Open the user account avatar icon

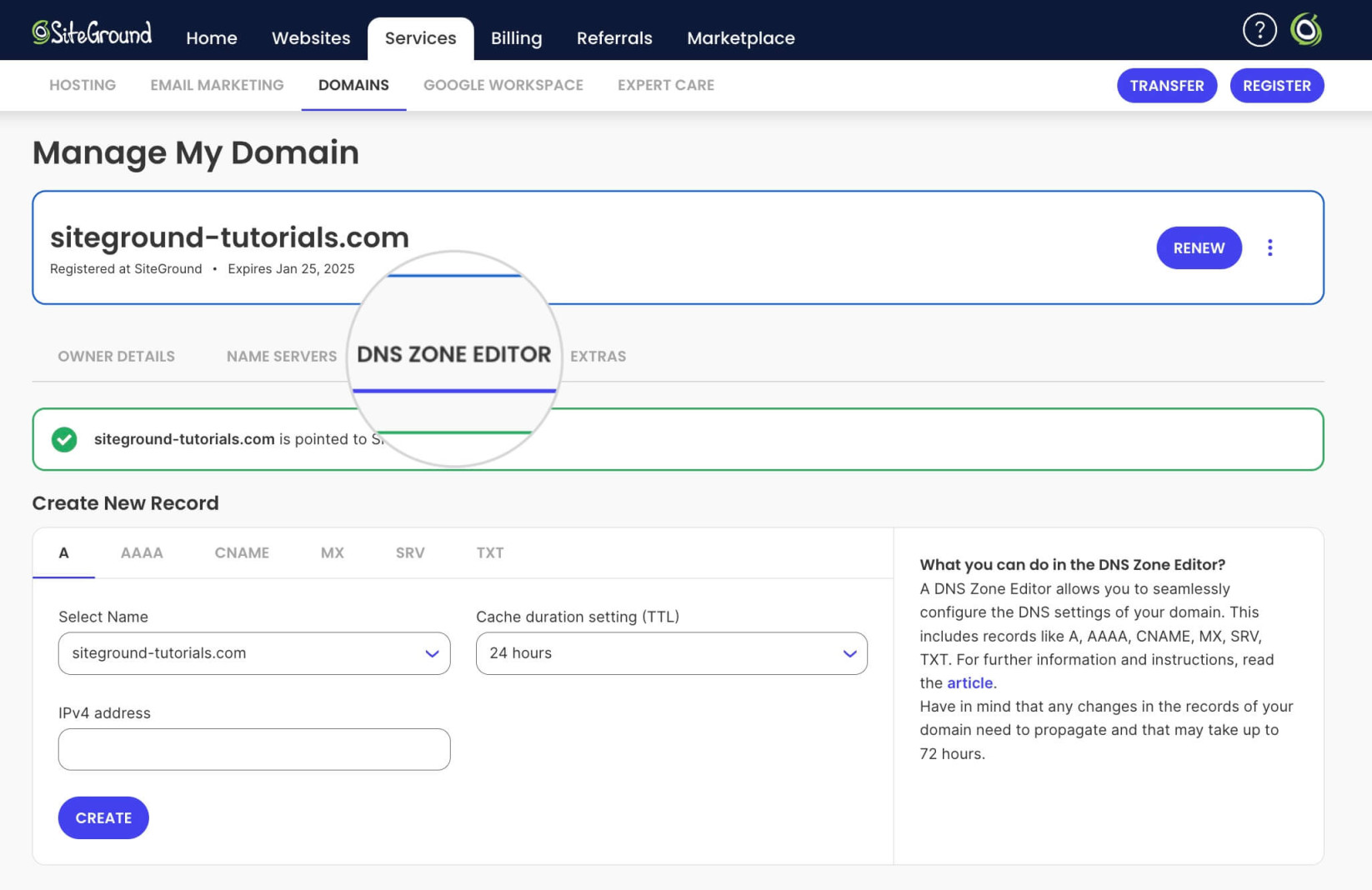click(x=1306, y=30)
